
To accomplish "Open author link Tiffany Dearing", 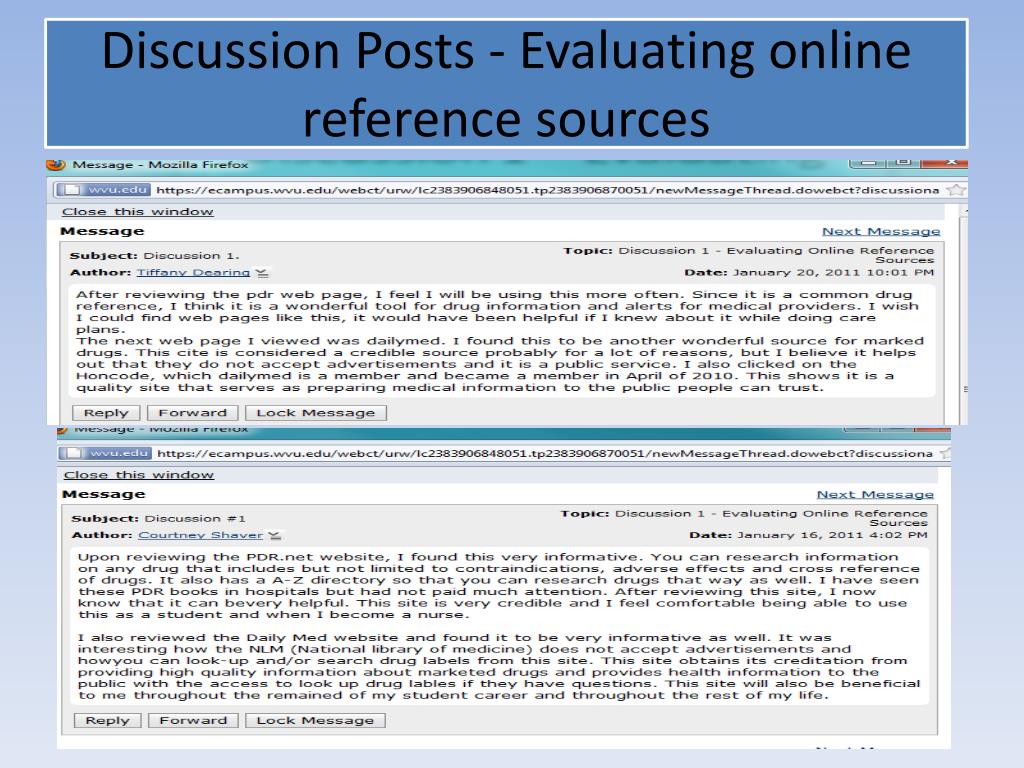I will click(193, 272).
